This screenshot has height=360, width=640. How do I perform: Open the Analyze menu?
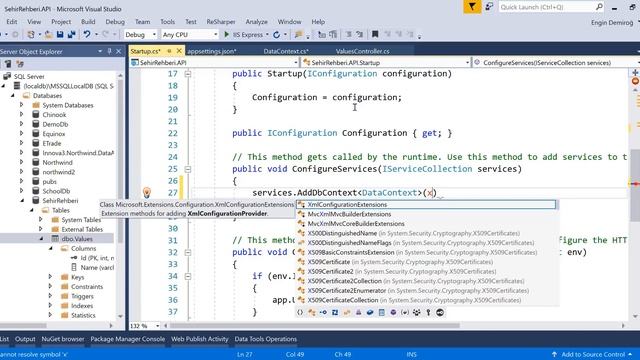256,22
